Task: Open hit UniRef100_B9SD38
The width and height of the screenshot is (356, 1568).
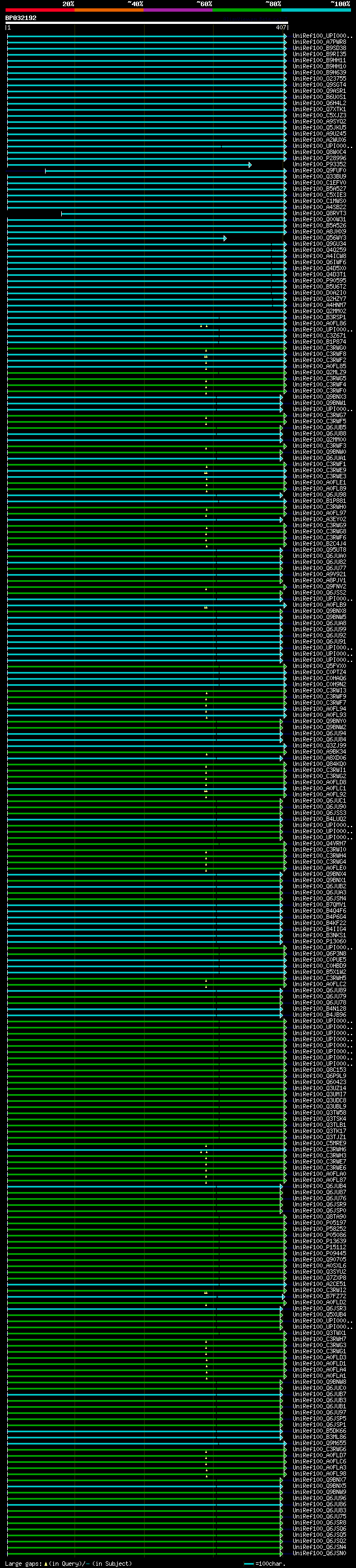Action: (319, 48)
